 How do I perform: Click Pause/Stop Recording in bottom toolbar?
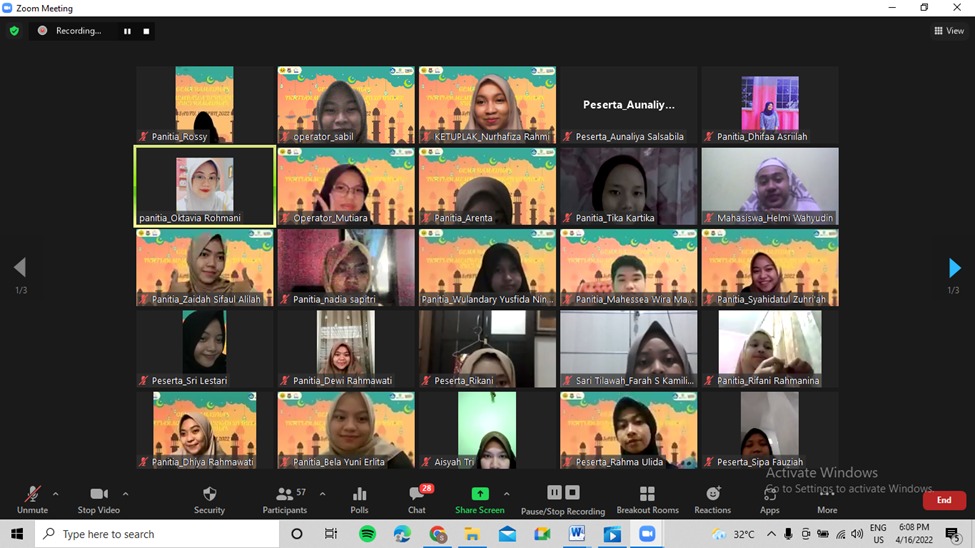(x=563, y=498)
